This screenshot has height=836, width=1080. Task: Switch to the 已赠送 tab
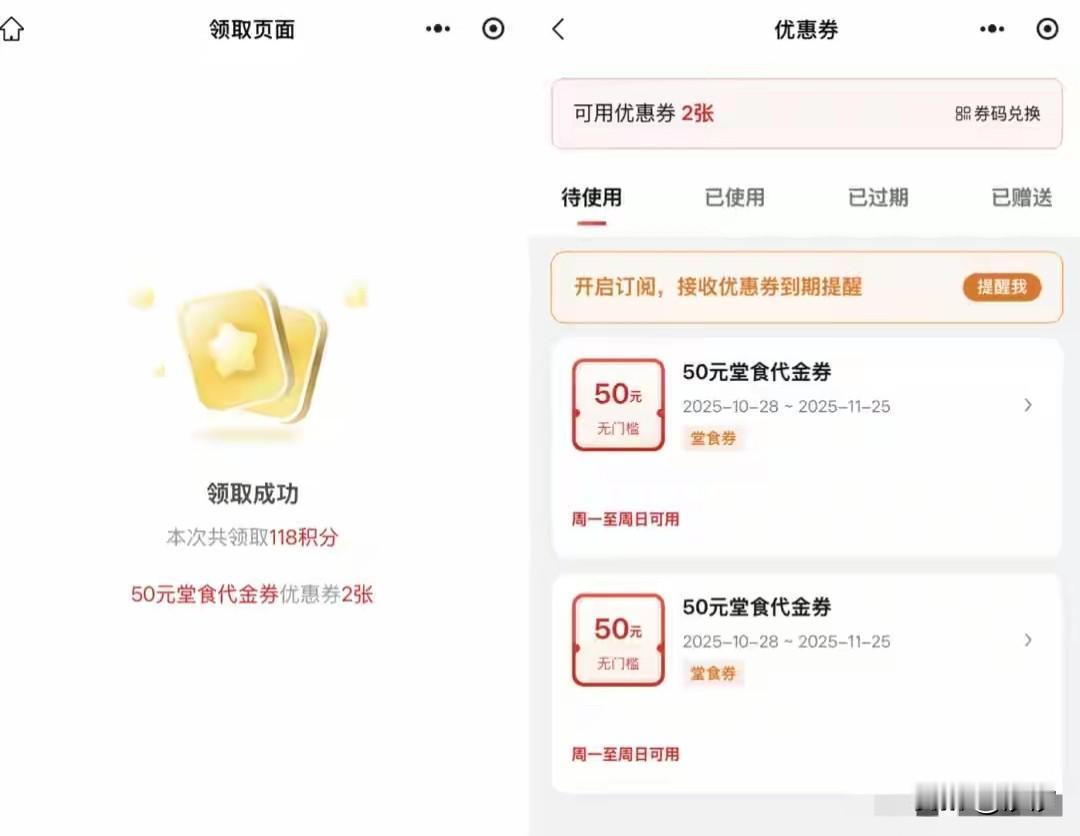1021,198
